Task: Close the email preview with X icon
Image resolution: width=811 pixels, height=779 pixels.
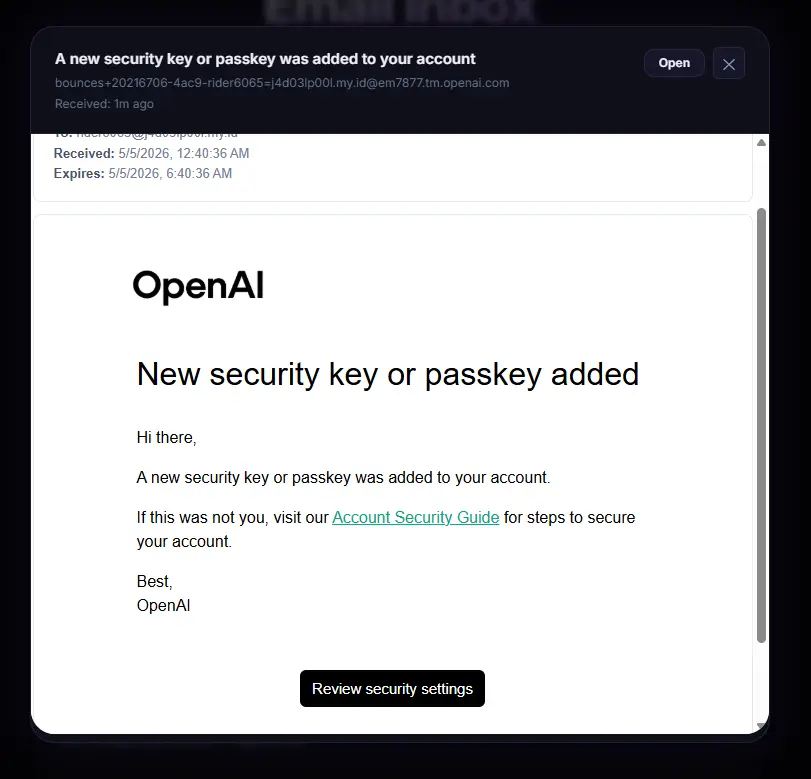Action: [x=729, y=64]
